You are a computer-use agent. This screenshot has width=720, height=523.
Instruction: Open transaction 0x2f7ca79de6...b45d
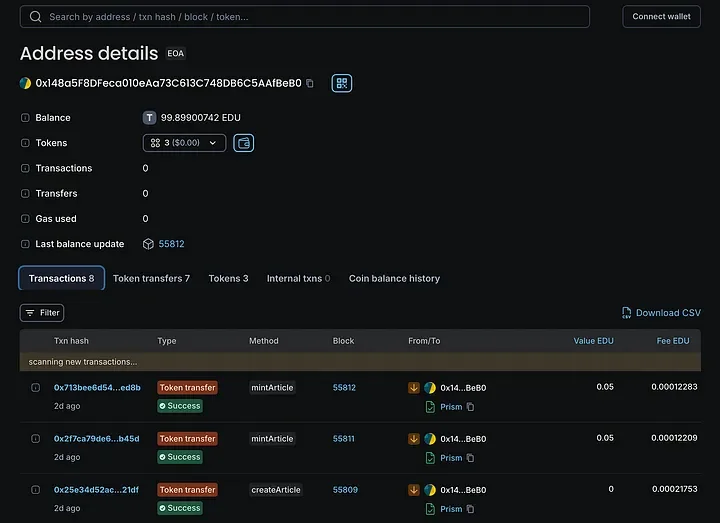tap(96, 439)
